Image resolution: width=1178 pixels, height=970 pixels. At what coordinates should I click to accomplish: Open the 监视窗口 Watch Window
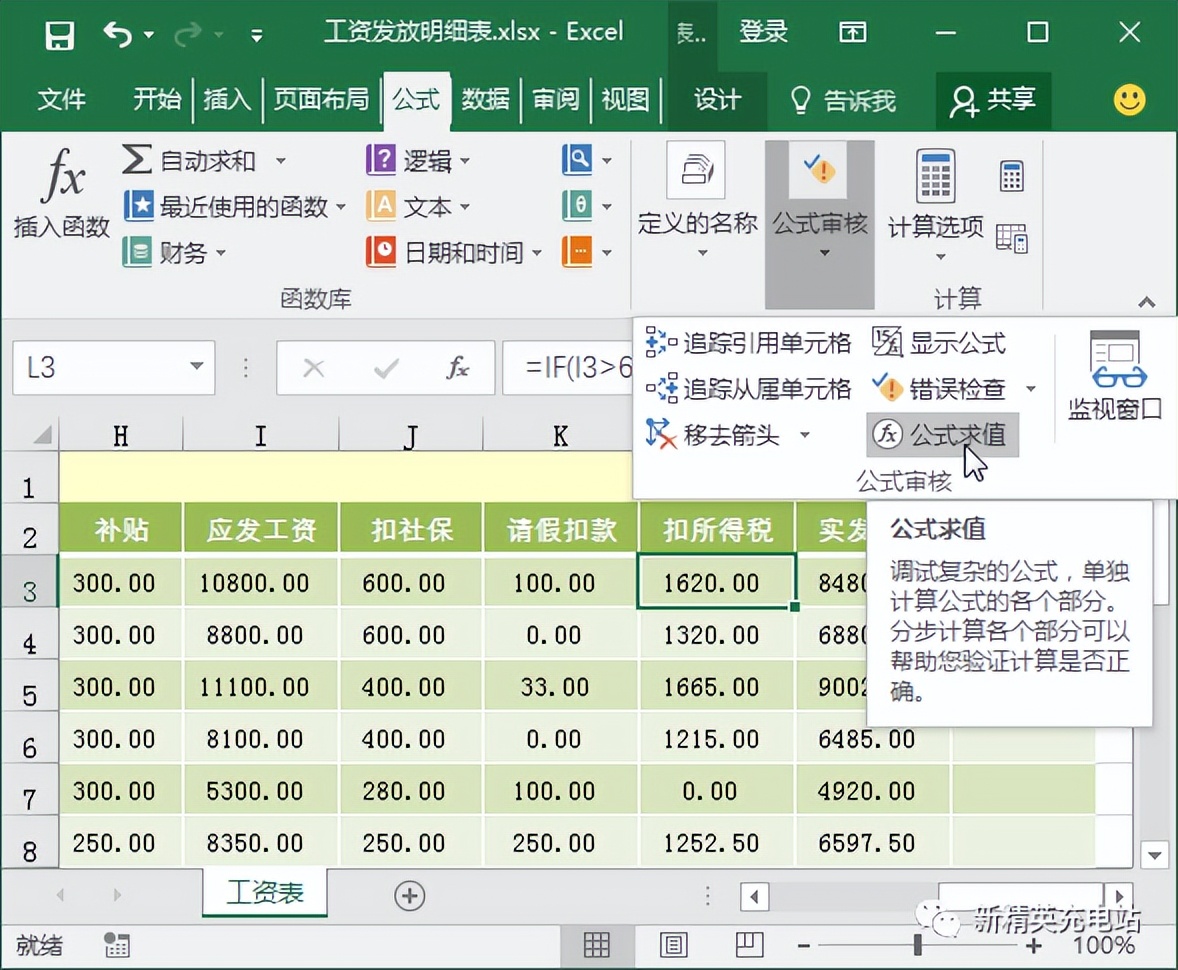click(1113, 375)
